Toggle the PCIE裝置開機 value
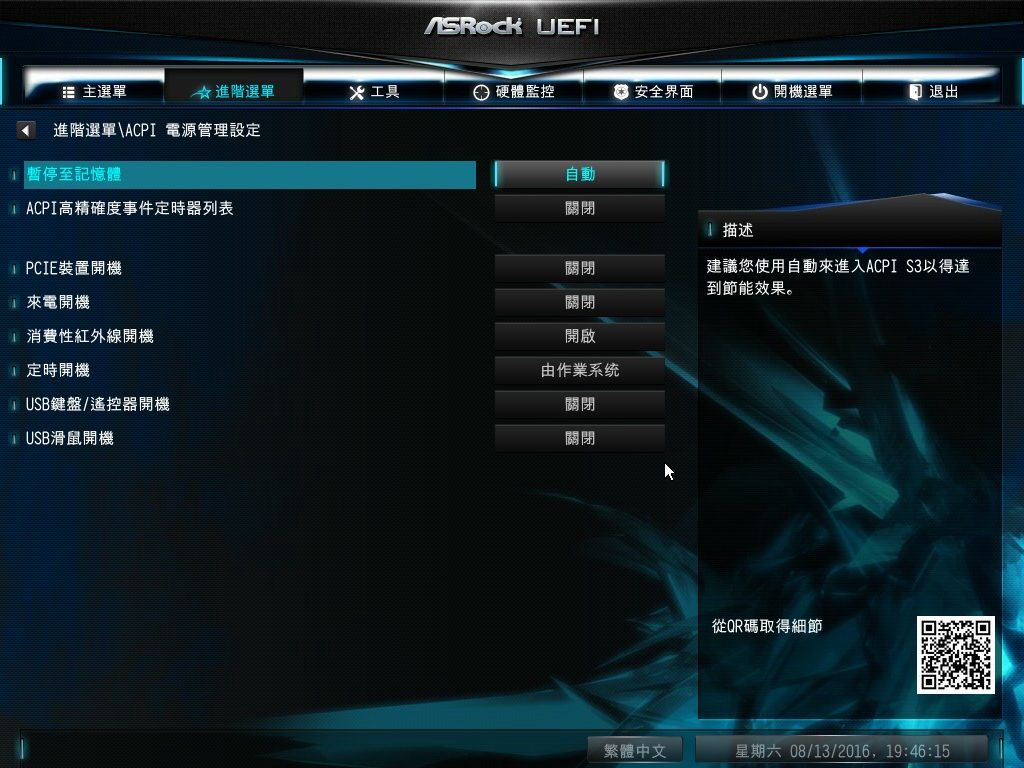 [579, 268]
